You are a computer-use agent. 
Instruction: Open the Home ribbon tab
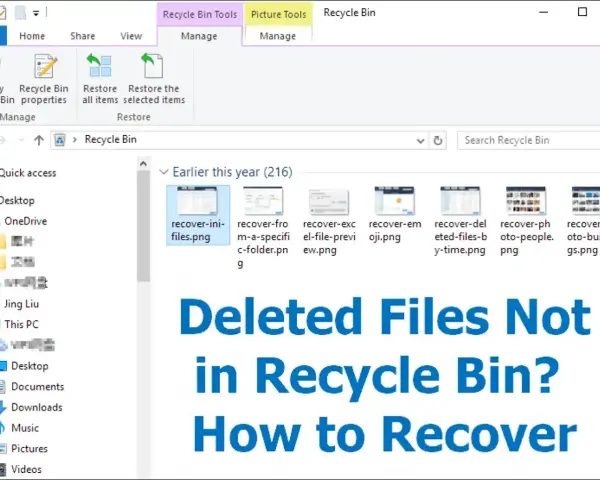pos(32,36)
